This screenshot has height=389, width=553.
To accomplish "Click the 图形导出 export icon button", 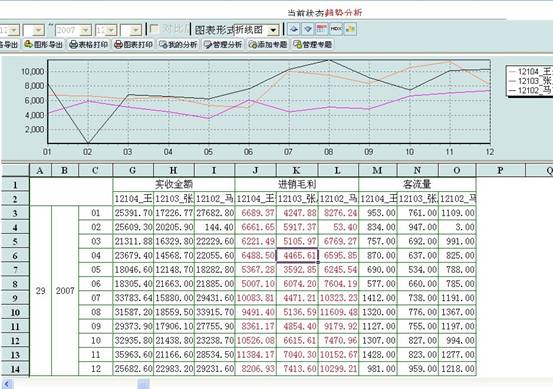I will pos(44,44).
